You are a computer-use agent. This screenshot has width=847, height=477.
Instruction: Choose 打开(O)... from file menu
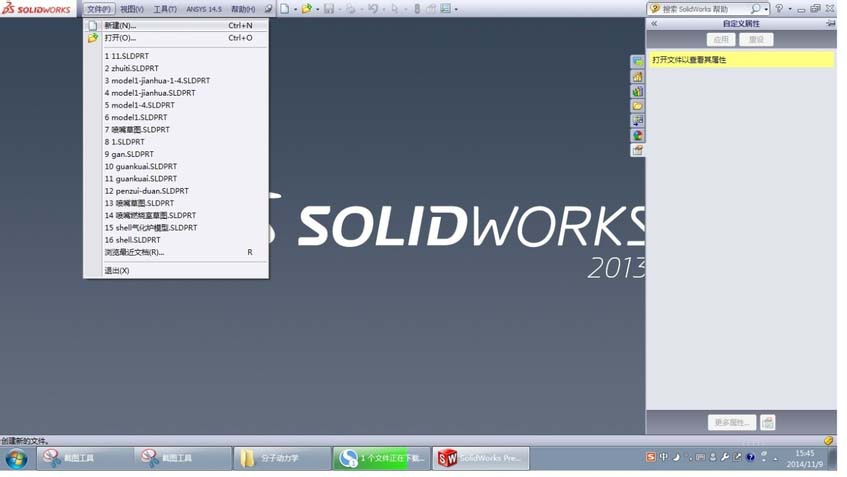(176, 38)
